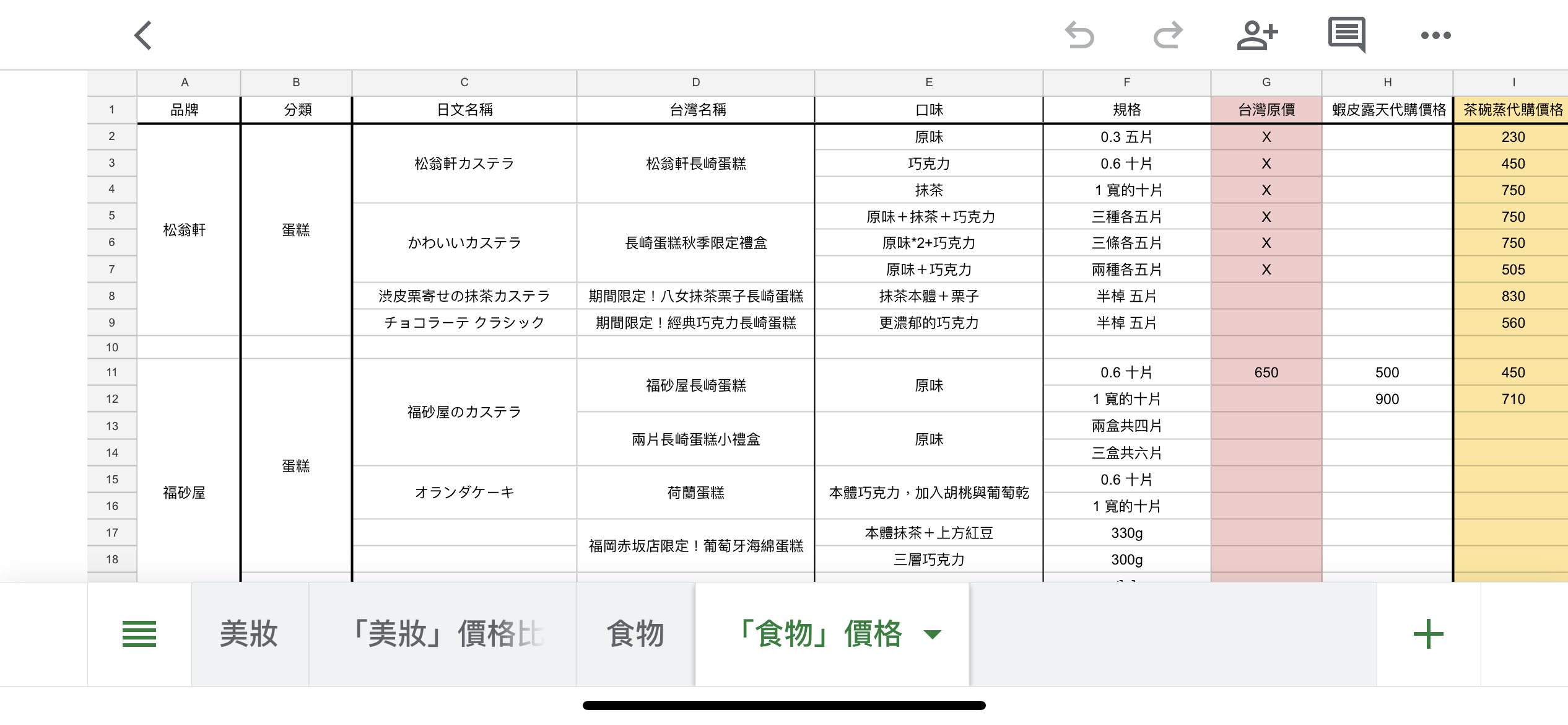Open the share / add people icon

(1257, 35)
